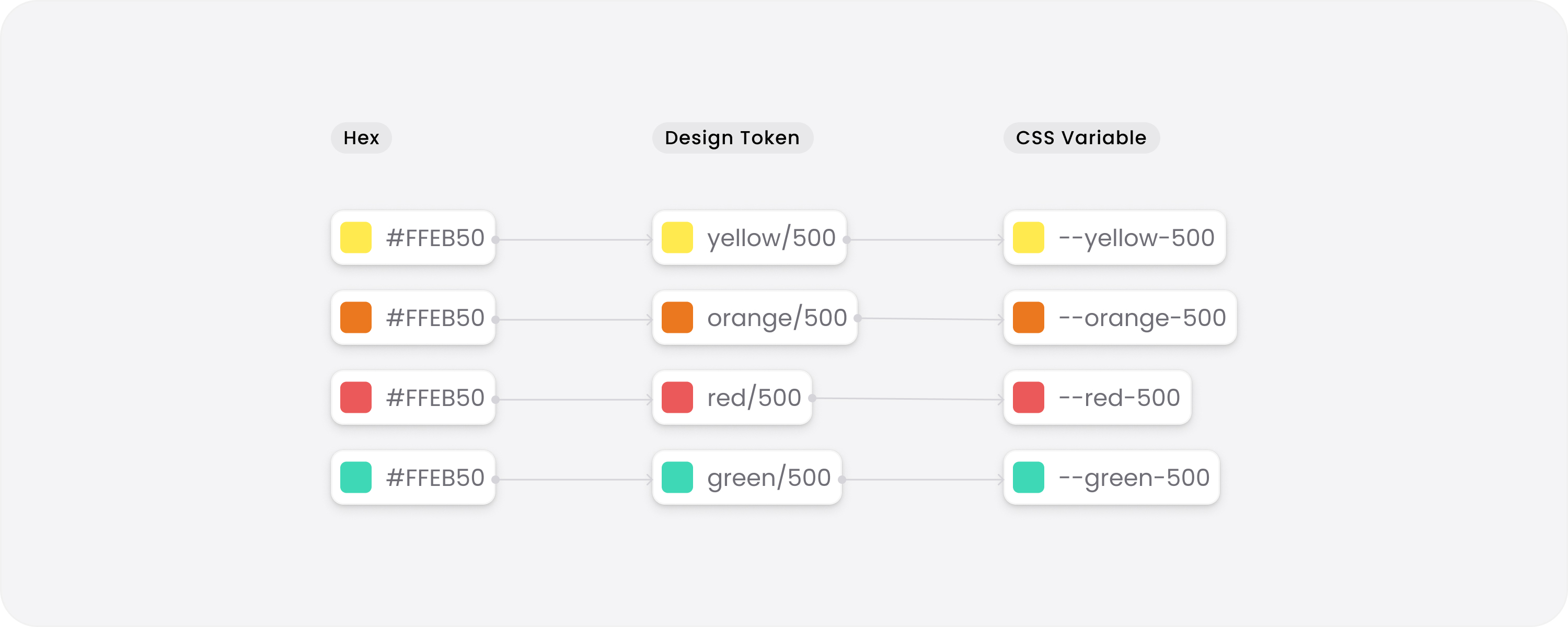Click the swatch in the --green-500 chip
This screenshot has width=1568, height=627.
(x=1028, y=477)
